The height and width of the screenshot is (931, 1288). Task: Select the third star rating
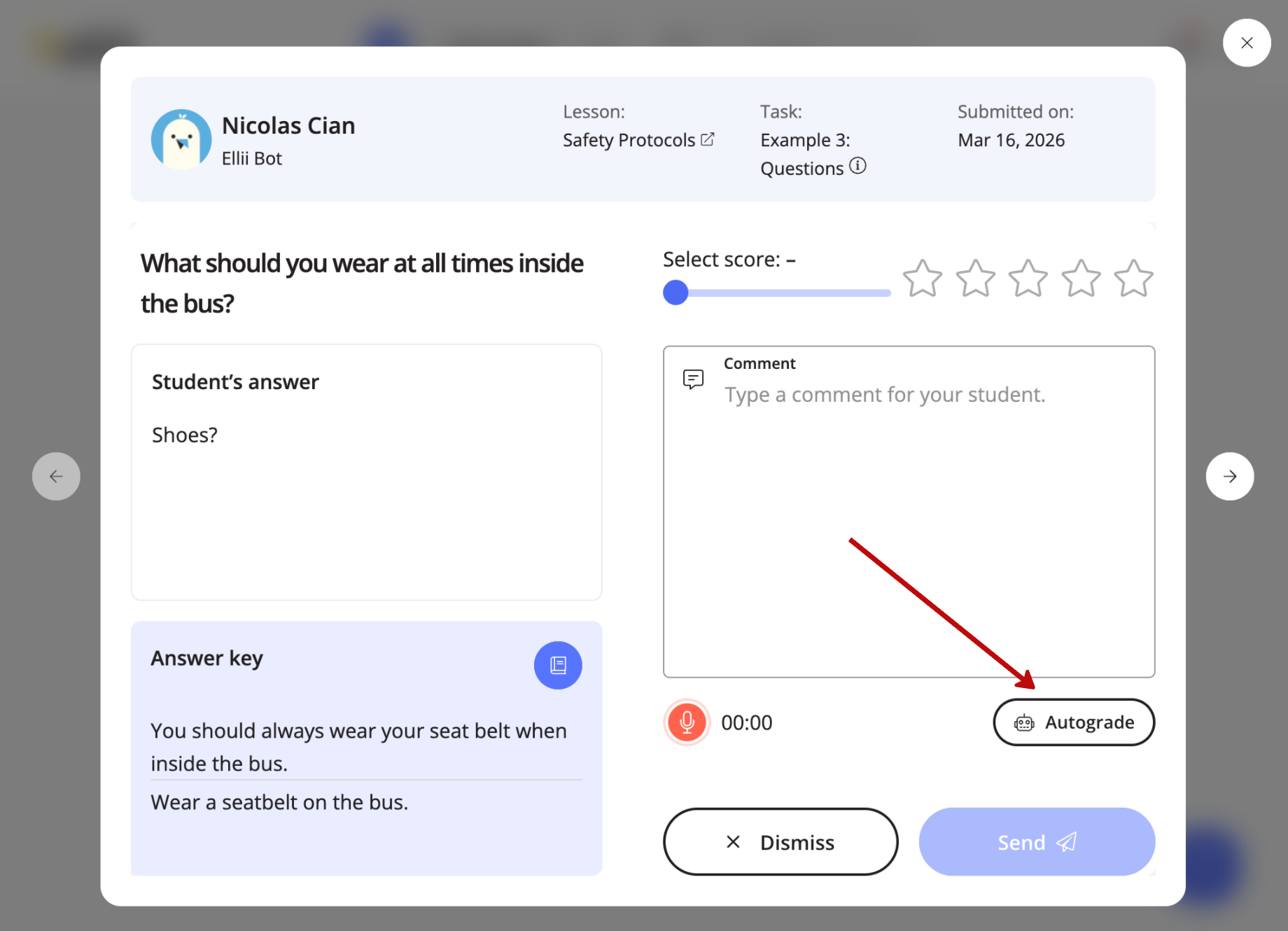point(1028,279)
